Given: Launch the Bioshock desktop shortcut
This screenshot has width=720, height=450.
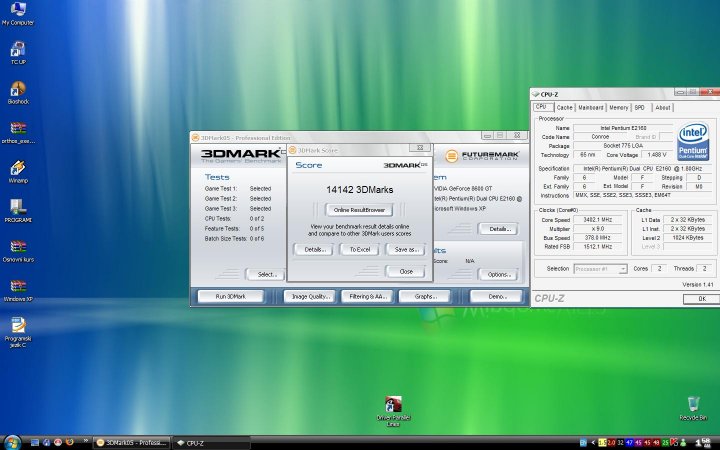Looking at the screenshot, I should tap(18, 92).
